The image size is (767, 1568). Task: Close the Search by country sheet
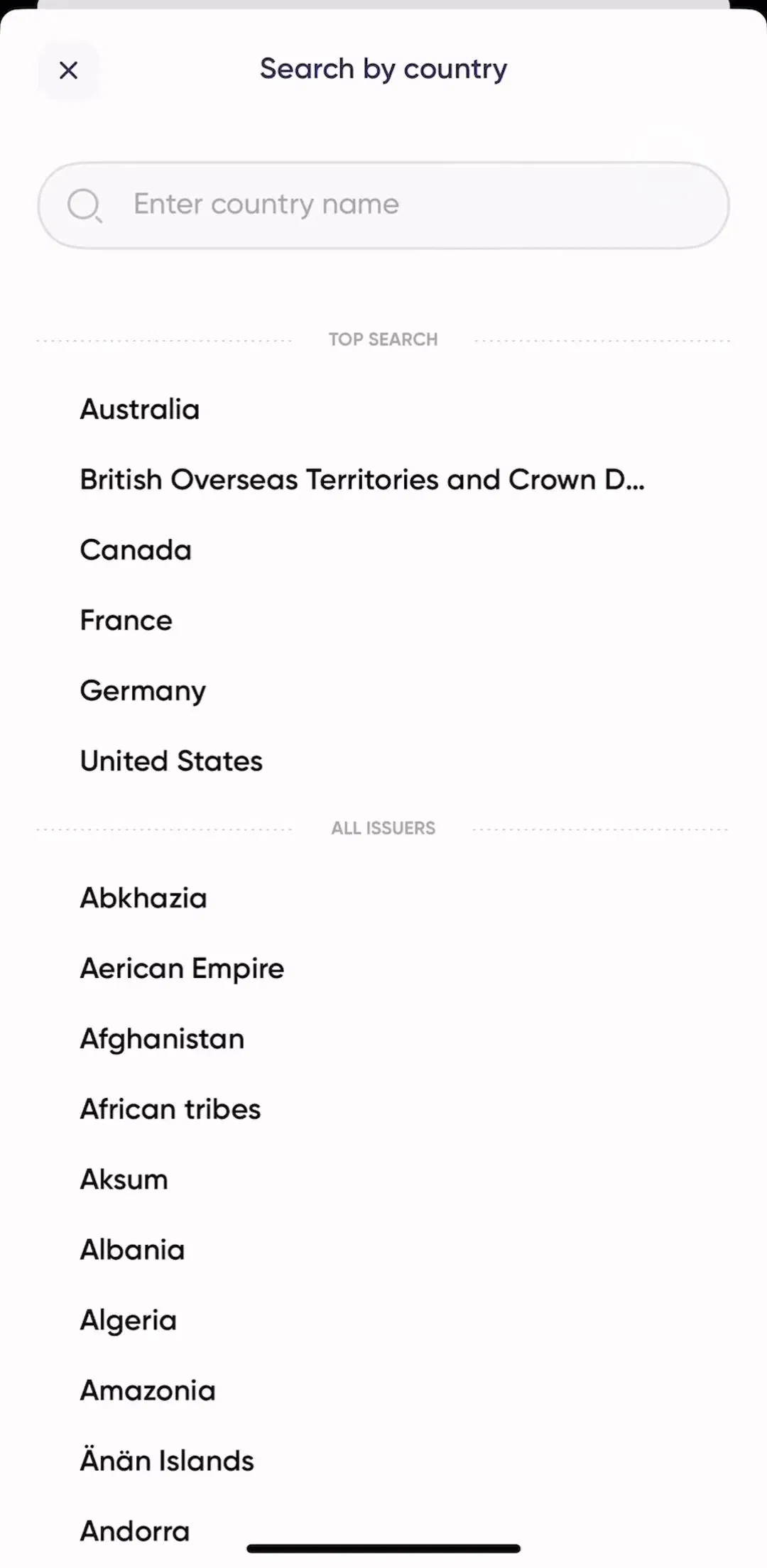click(68, 70)
